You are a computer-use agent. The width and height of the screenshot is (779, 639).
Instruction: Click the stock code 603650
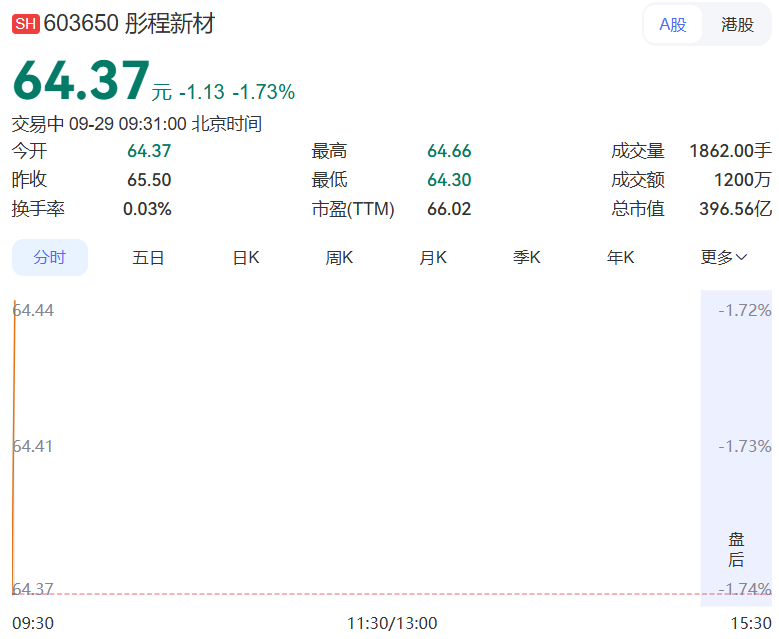[x=81, y=23]
